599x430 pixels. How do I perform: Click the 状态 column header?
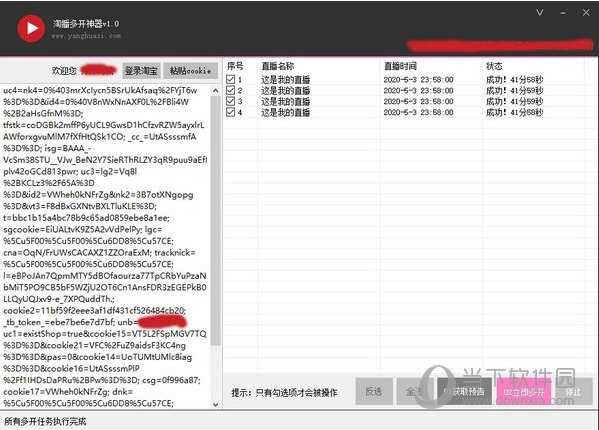pos(494,66)
